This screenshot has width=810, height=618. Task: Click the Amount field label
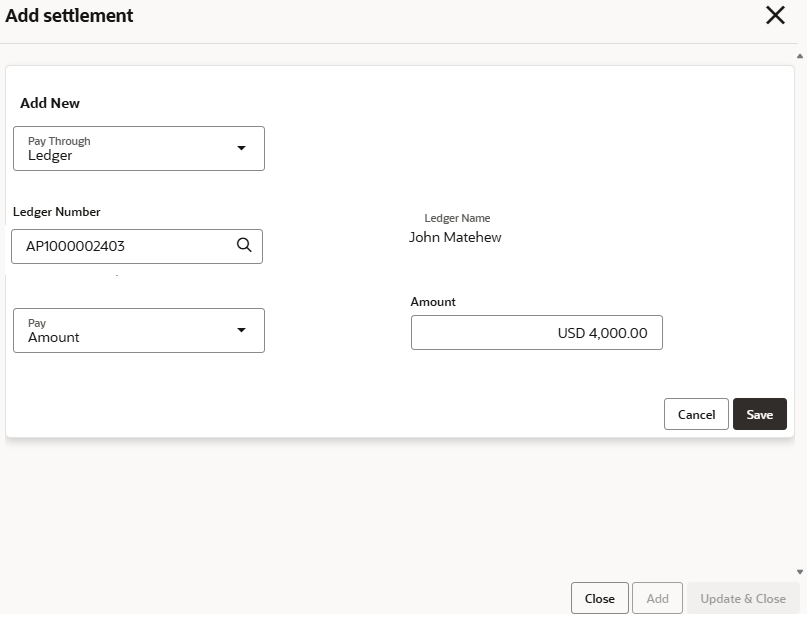point(433,302)
